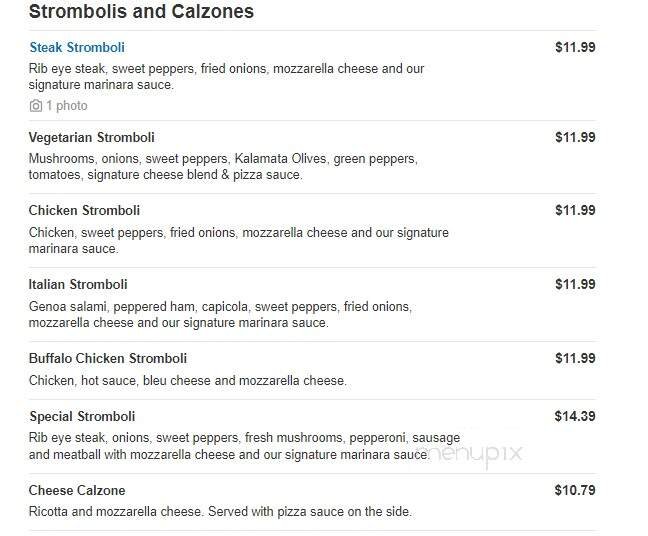This screenshot has height=536, width=648.
Task: Click the $10.79 Cheese Calzone price
Action: [x=575, y=490]
